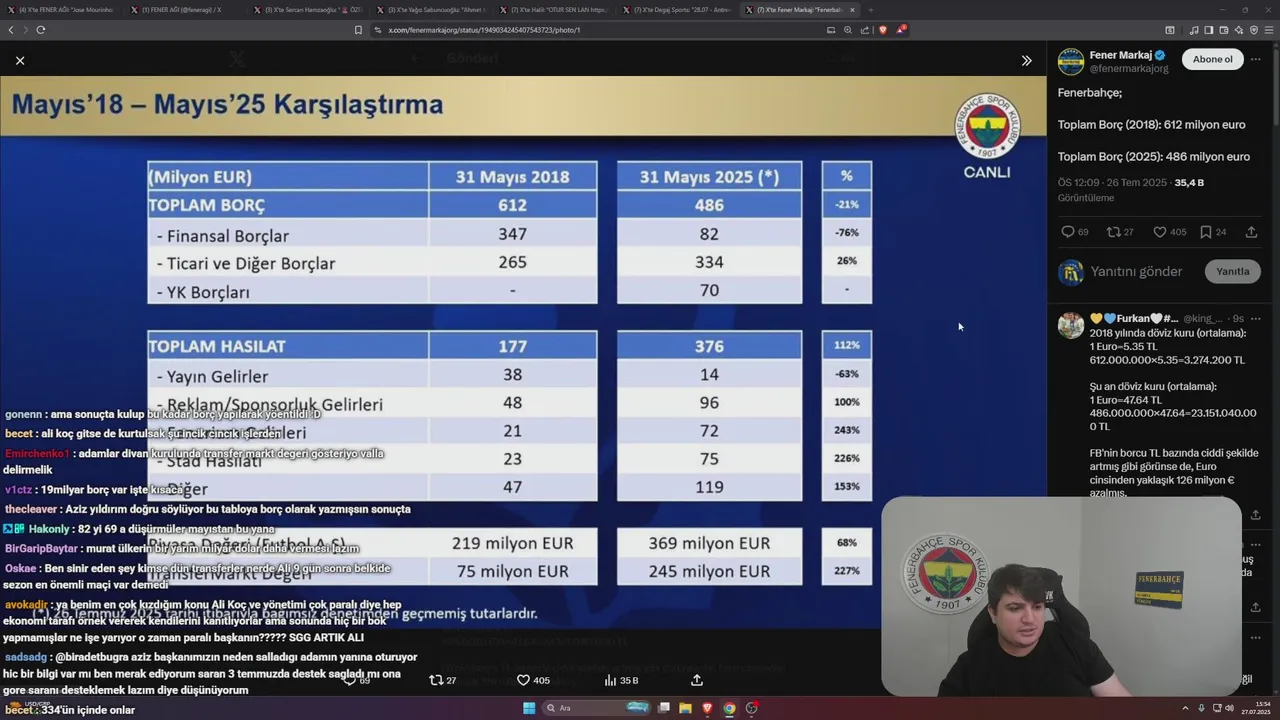The image size is (1280, 720).
Task: Open the more options menu on Fener Markaj post
Action: (1258, 59)
